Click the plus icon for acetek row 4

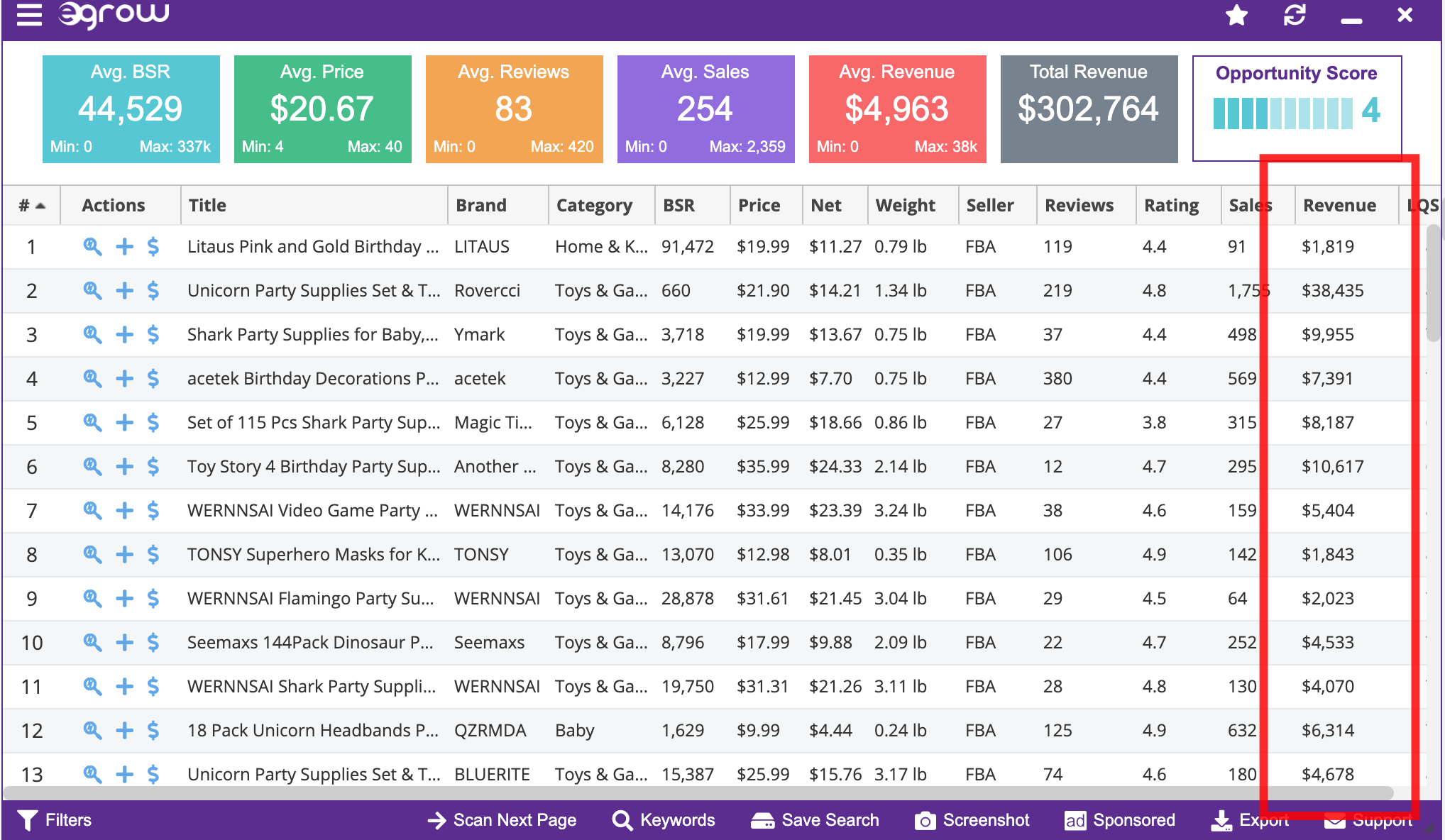124,378
